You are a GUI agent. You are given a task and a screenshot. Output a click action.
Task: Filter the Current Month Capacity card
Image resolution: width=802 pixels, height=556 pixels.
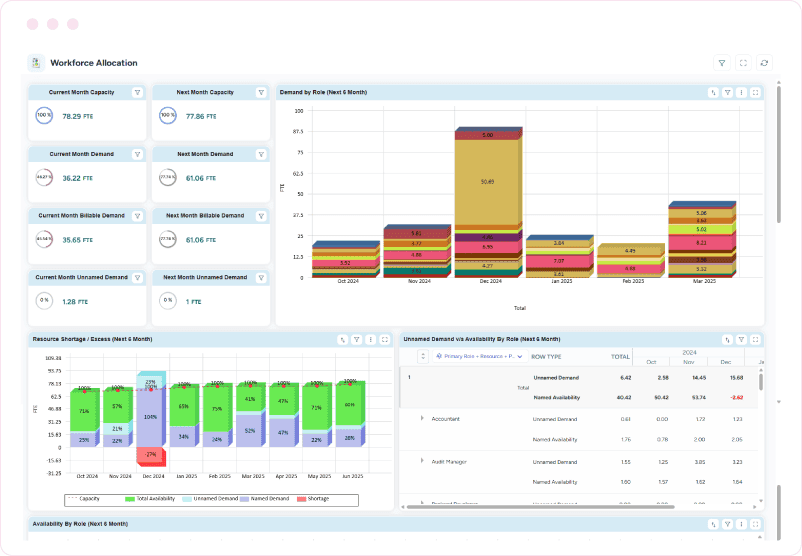137,93
